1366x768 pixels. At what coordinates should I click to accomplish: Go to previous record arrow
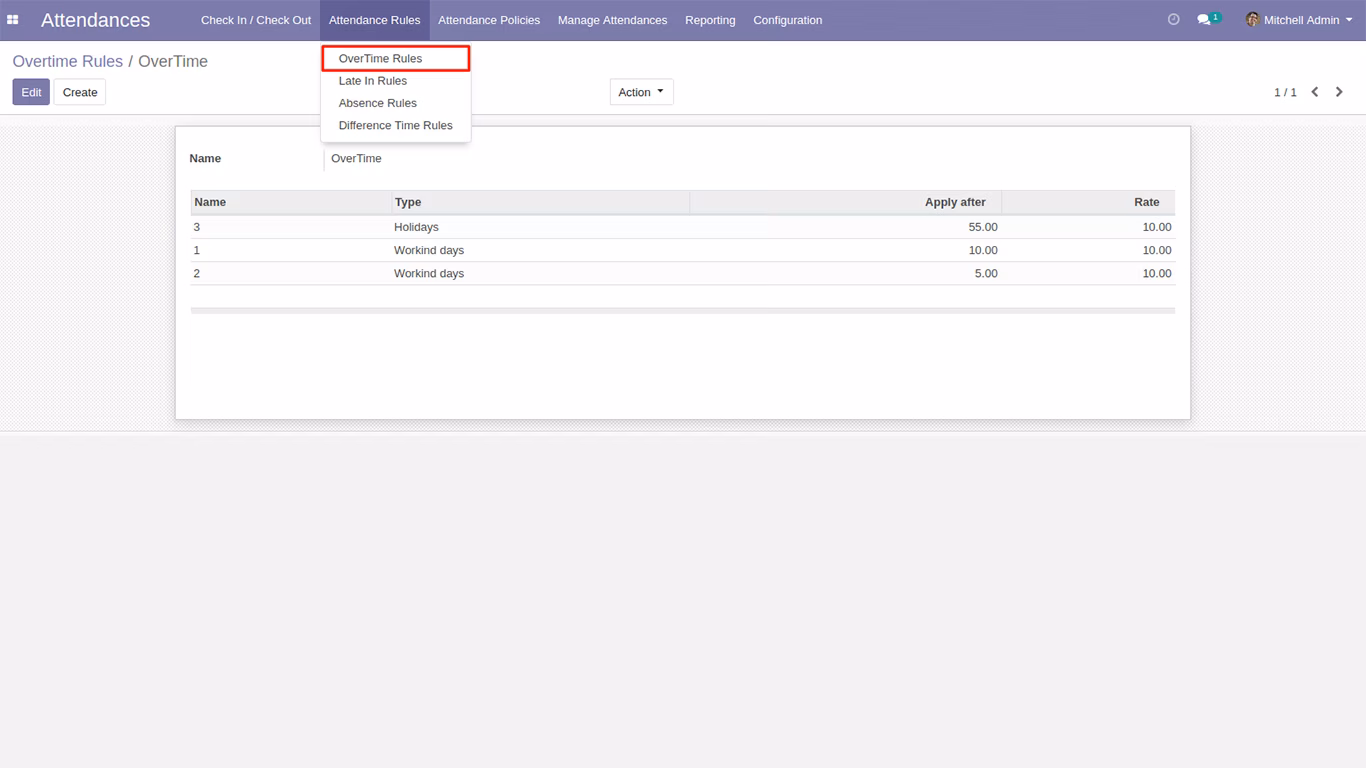(x=1315, y=92)
